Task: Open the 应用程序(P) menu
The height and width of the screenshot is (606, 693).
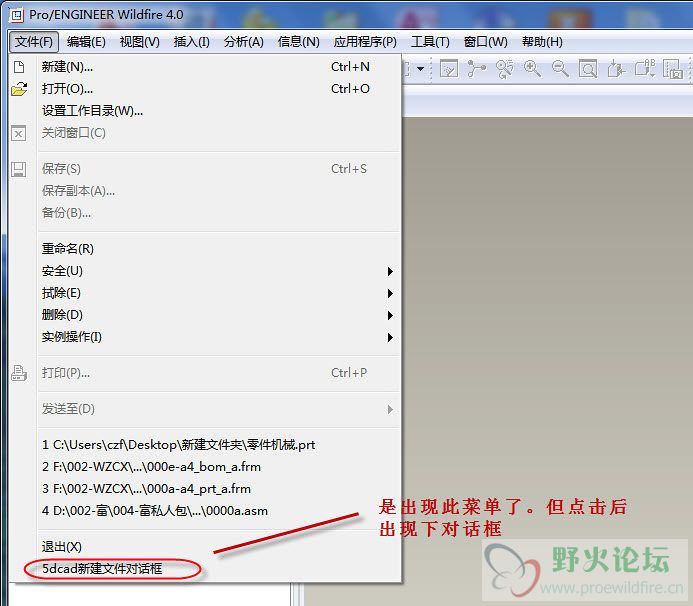Action: 365,42
